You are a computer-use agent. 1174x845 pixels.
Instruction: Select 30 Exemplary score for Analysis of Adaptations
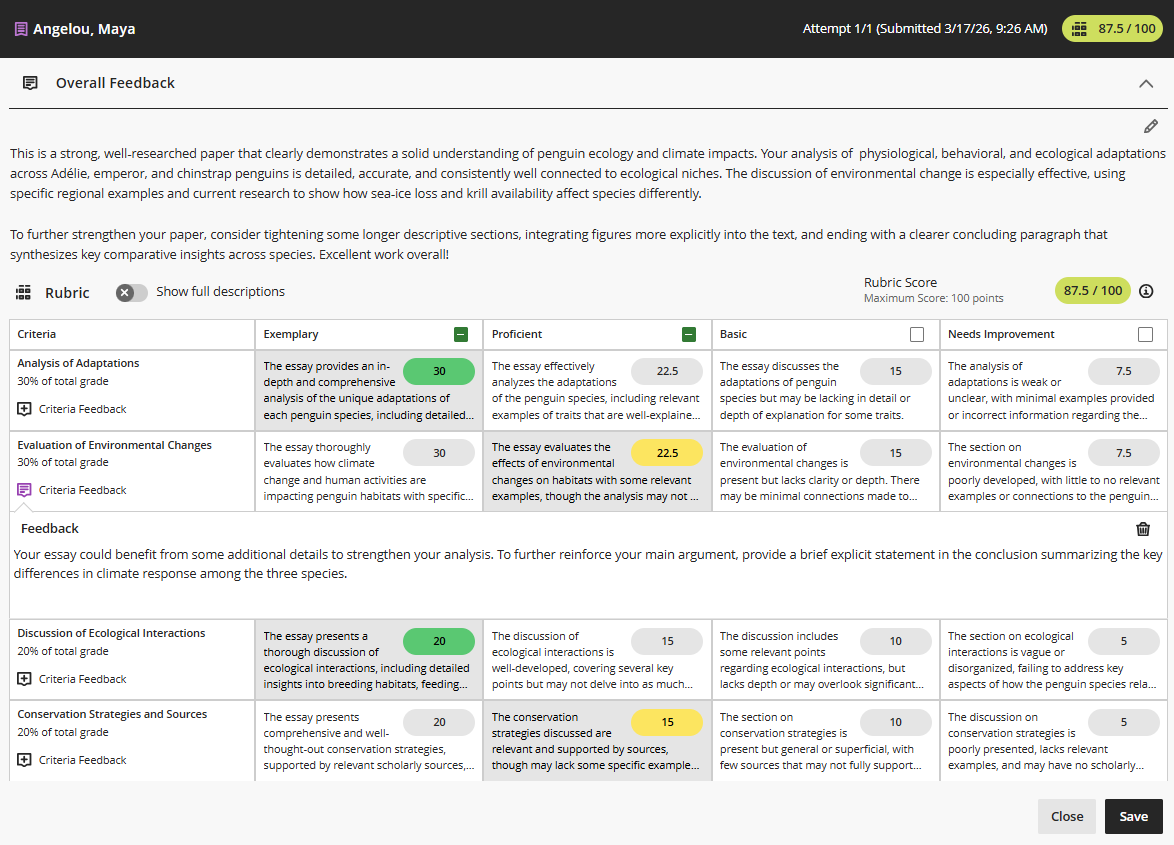(439, 371)
